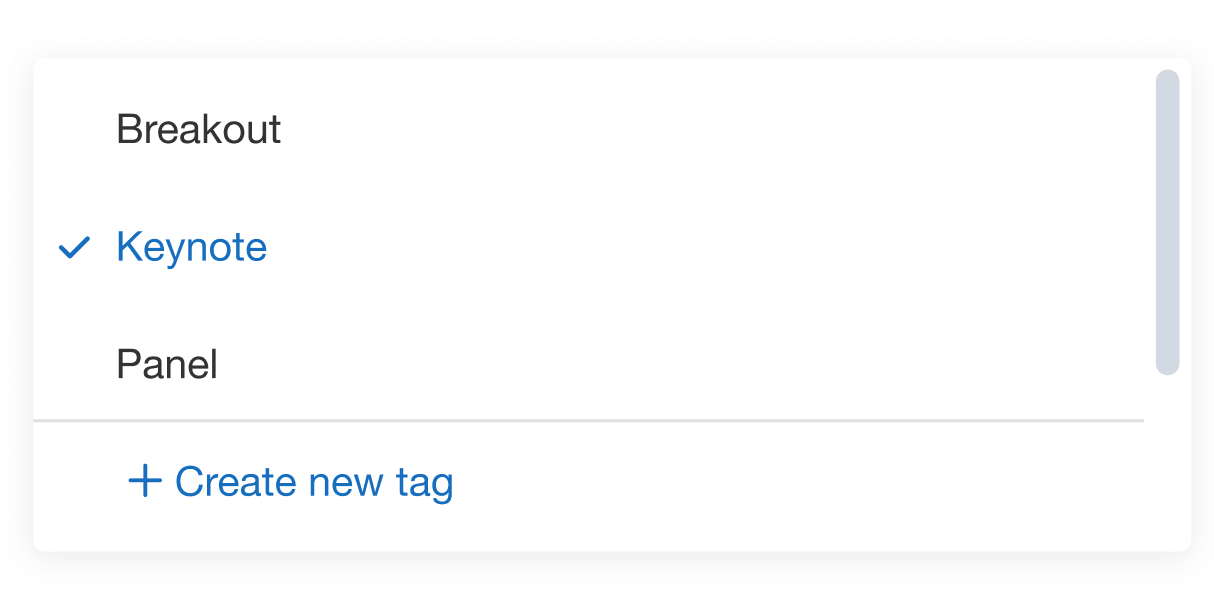Hit the blue plus symbol in the footer
The image size is (1214, 602).
145,482
